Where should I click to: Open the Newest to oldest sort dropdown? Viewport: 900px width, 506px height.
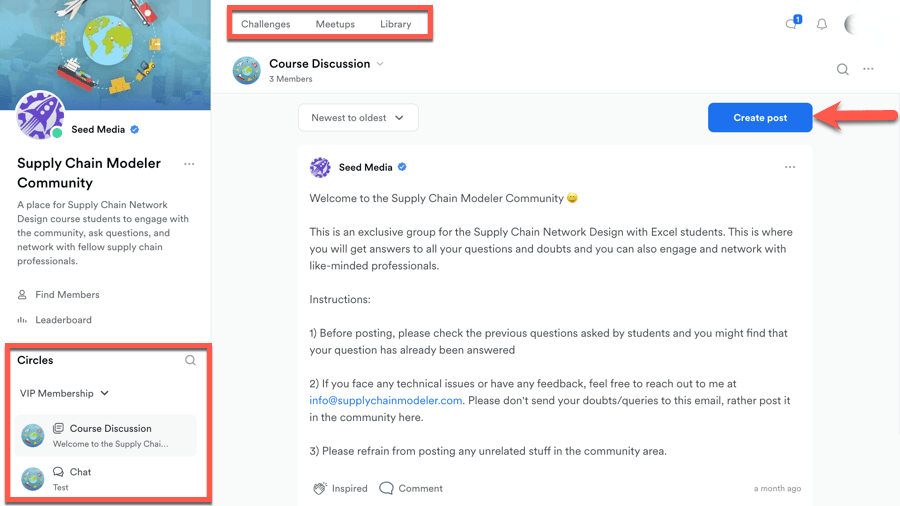click(x=358, y=118)
